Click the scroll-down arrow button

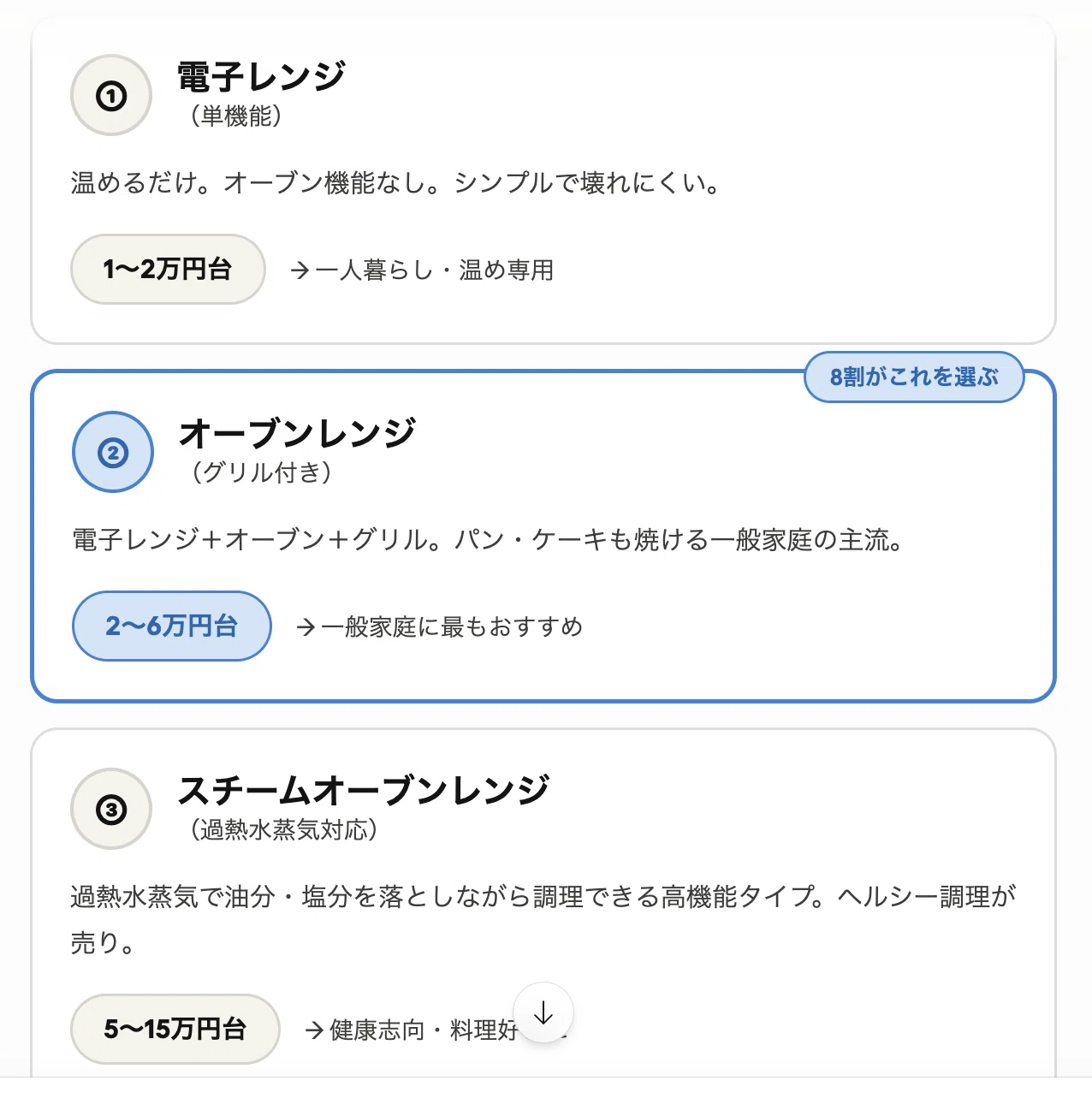(x=543, y=1013)
